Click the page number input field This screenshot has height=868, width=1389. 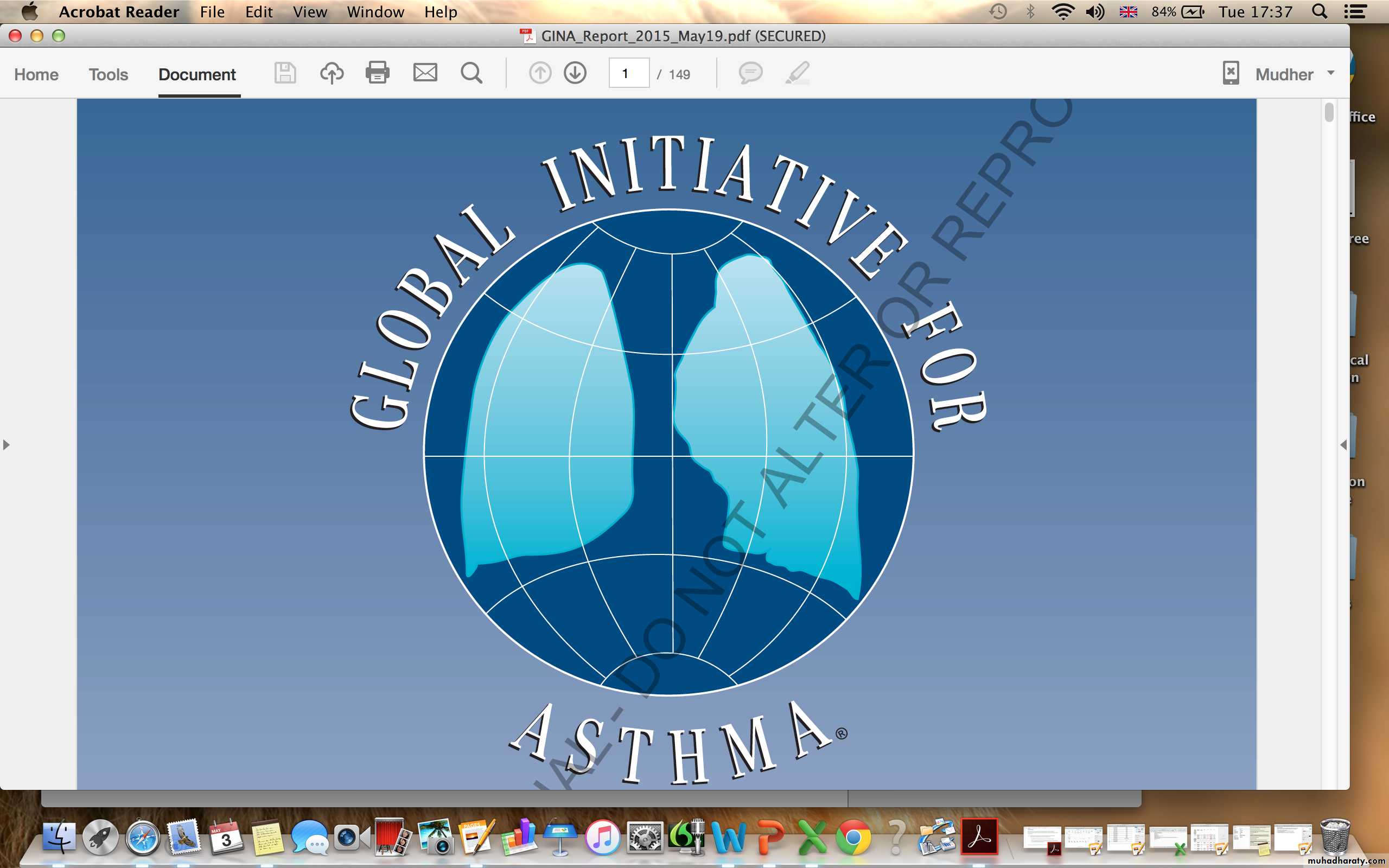(x=628, y=73)
